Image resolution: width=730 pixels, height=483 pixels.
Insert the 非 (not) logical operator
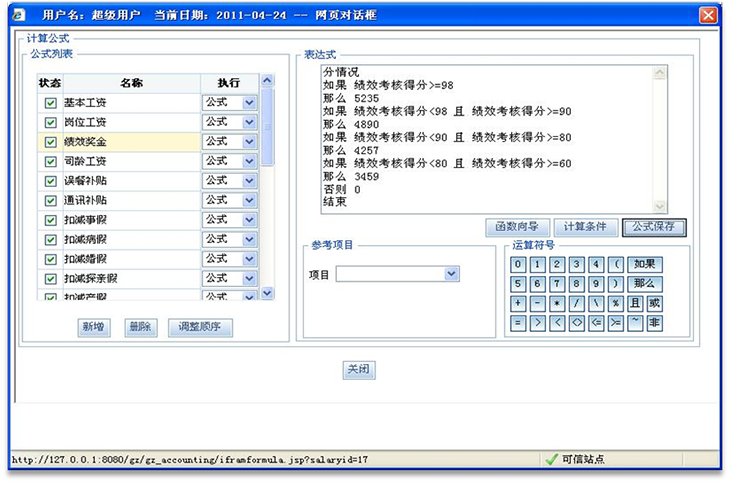coord(655,323)
